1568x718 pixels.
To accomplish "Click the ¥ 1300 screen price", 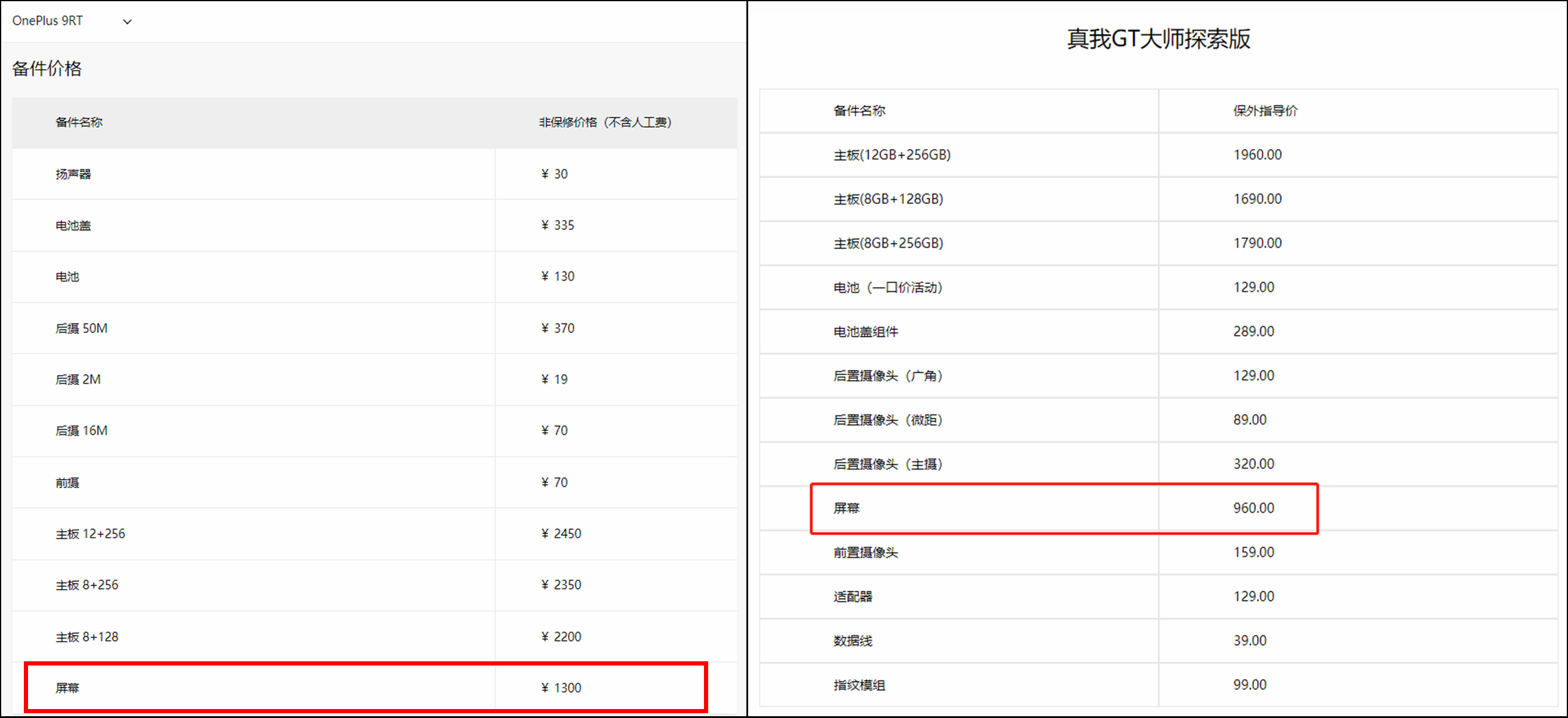I will pyautogui.click(x=561, y=688).
